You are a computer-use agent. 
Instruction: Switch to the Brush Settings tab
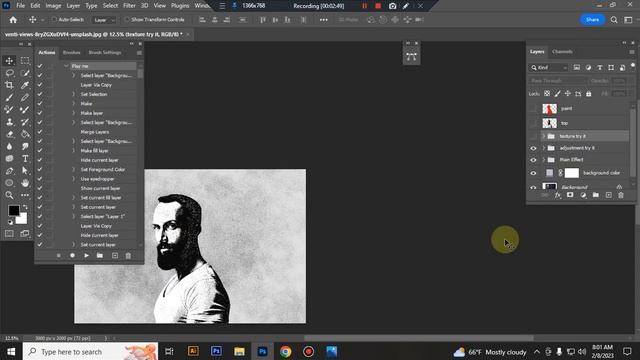click(105, 53)
